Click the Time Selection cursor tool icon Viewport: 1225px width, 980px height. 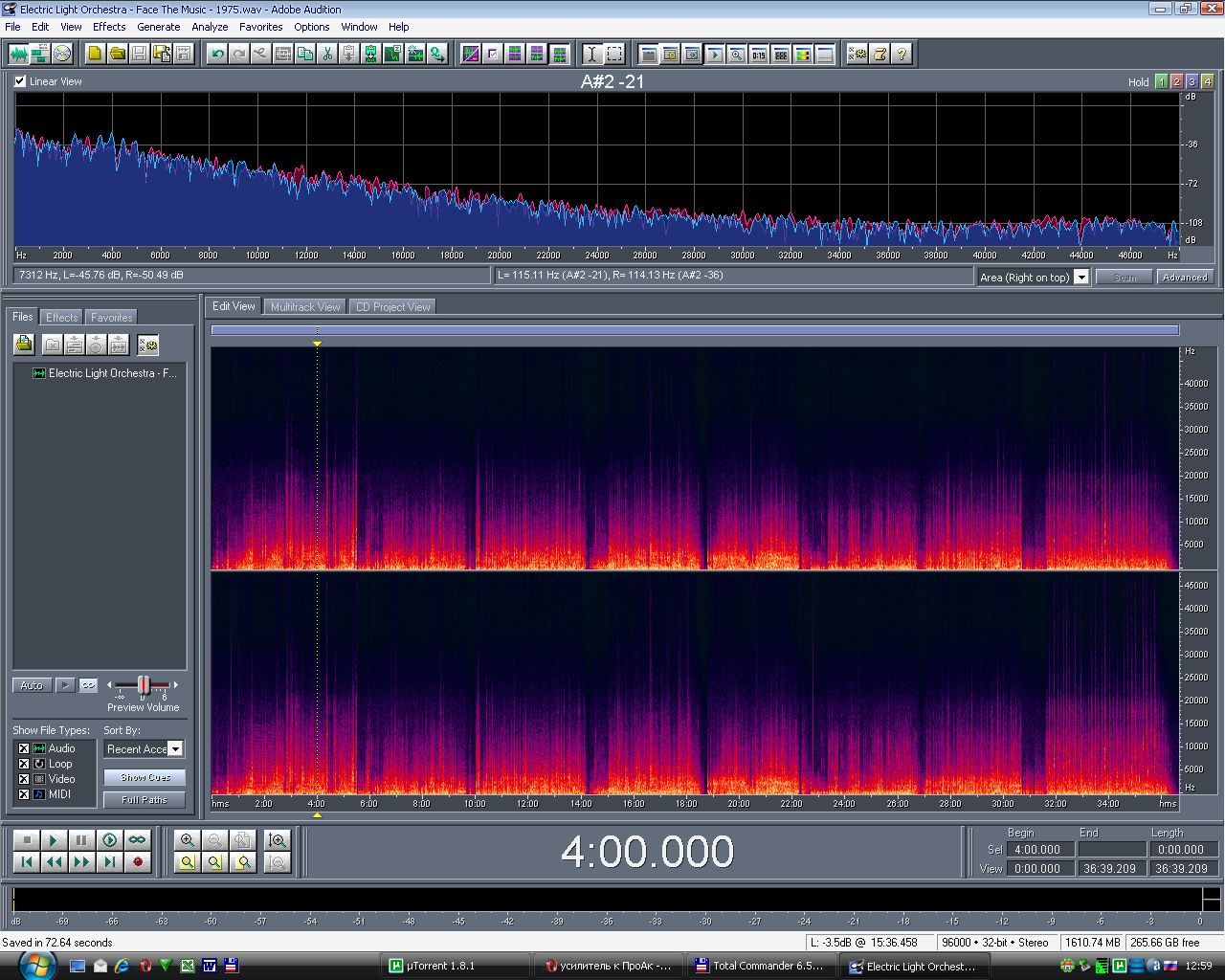coord(591,55)
